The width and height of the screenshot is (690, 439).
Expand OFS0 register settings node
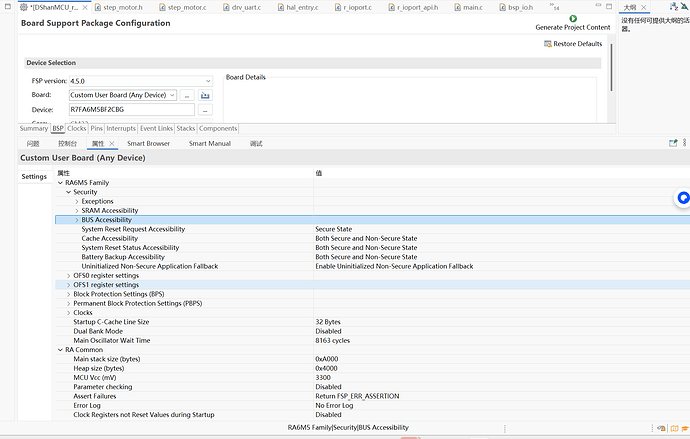(x=69, y=276)
